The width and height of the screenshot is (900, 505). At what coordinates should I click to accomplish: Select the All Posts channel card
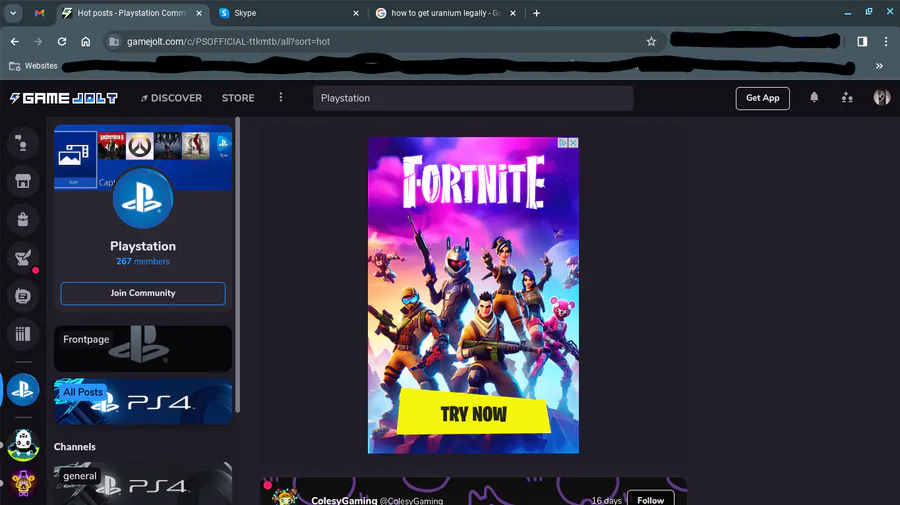143,402
